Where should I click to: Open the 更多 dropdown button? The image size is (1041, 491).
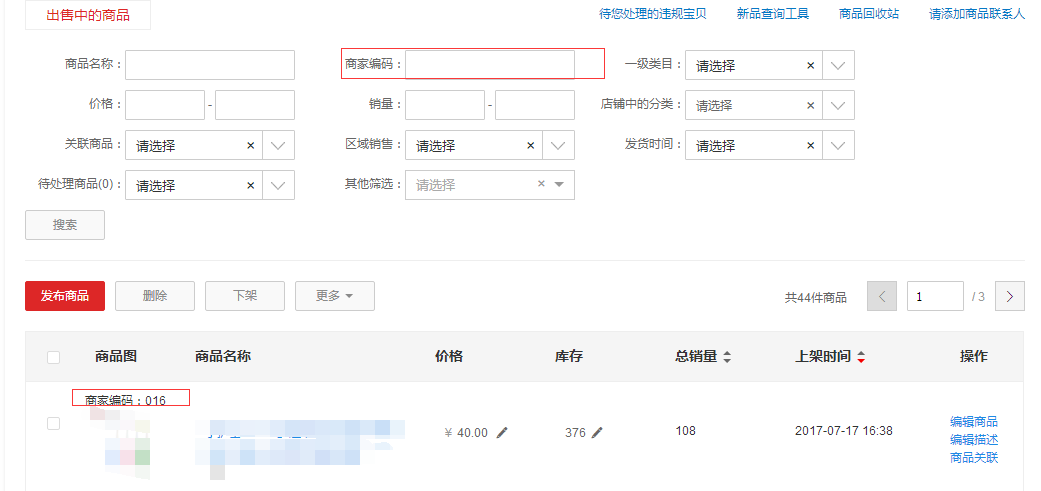(x=335, y=296)
